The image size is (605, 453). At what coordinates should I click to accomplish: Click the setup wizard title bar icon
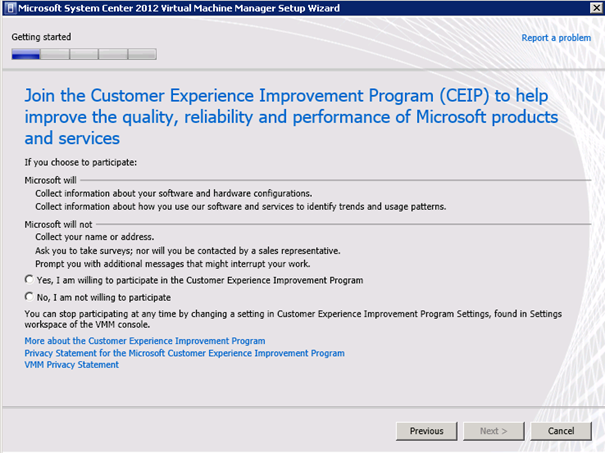(10, 8)
